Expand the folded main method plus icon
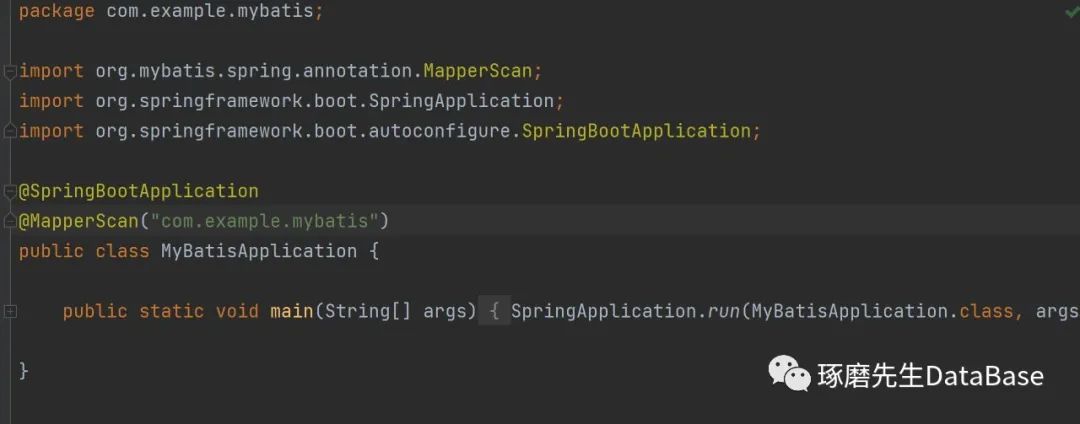Screen dimensions: 1080x424 click(10, 311)
